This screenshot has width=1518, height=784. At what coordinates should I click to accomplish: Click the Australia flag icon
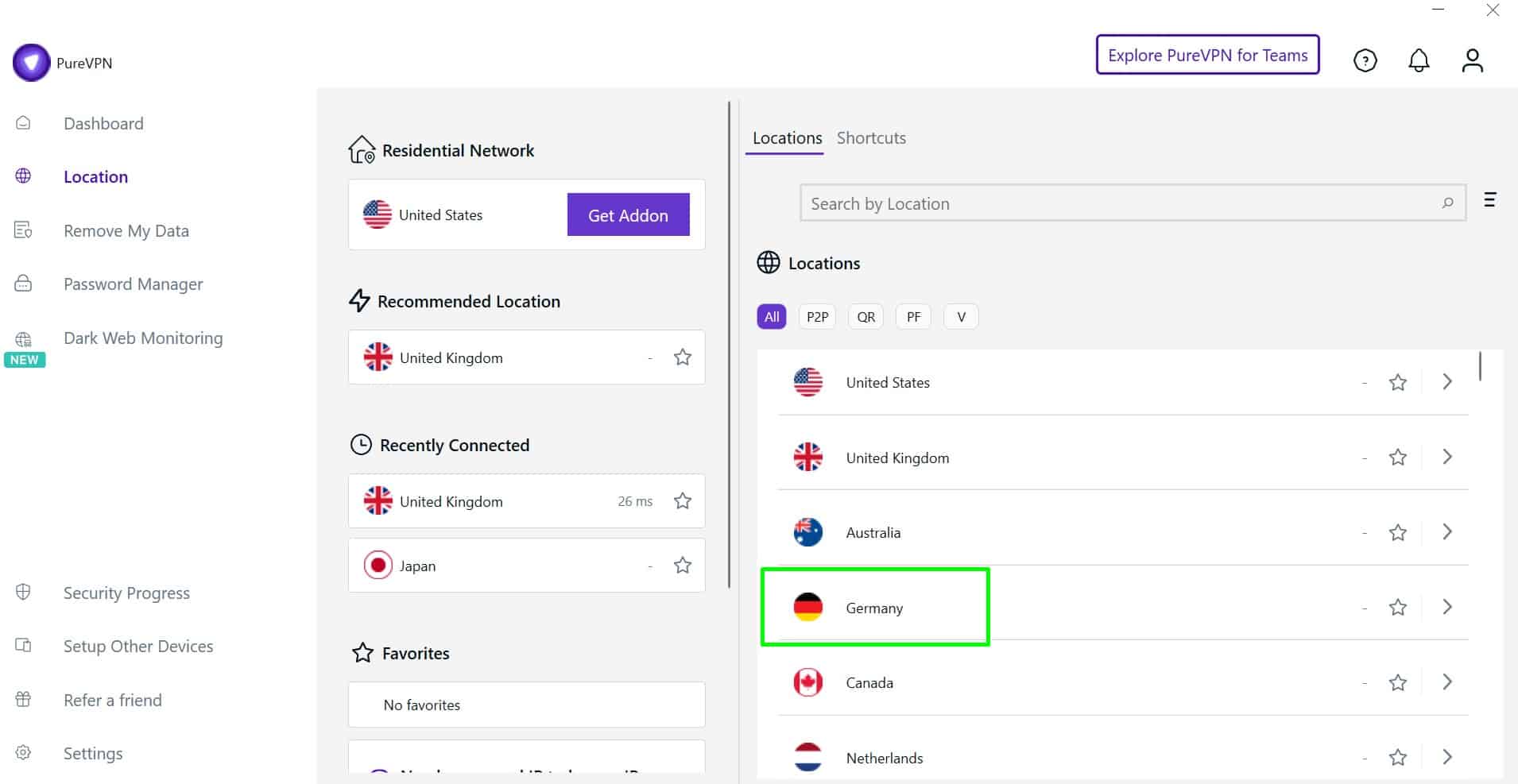808,532
